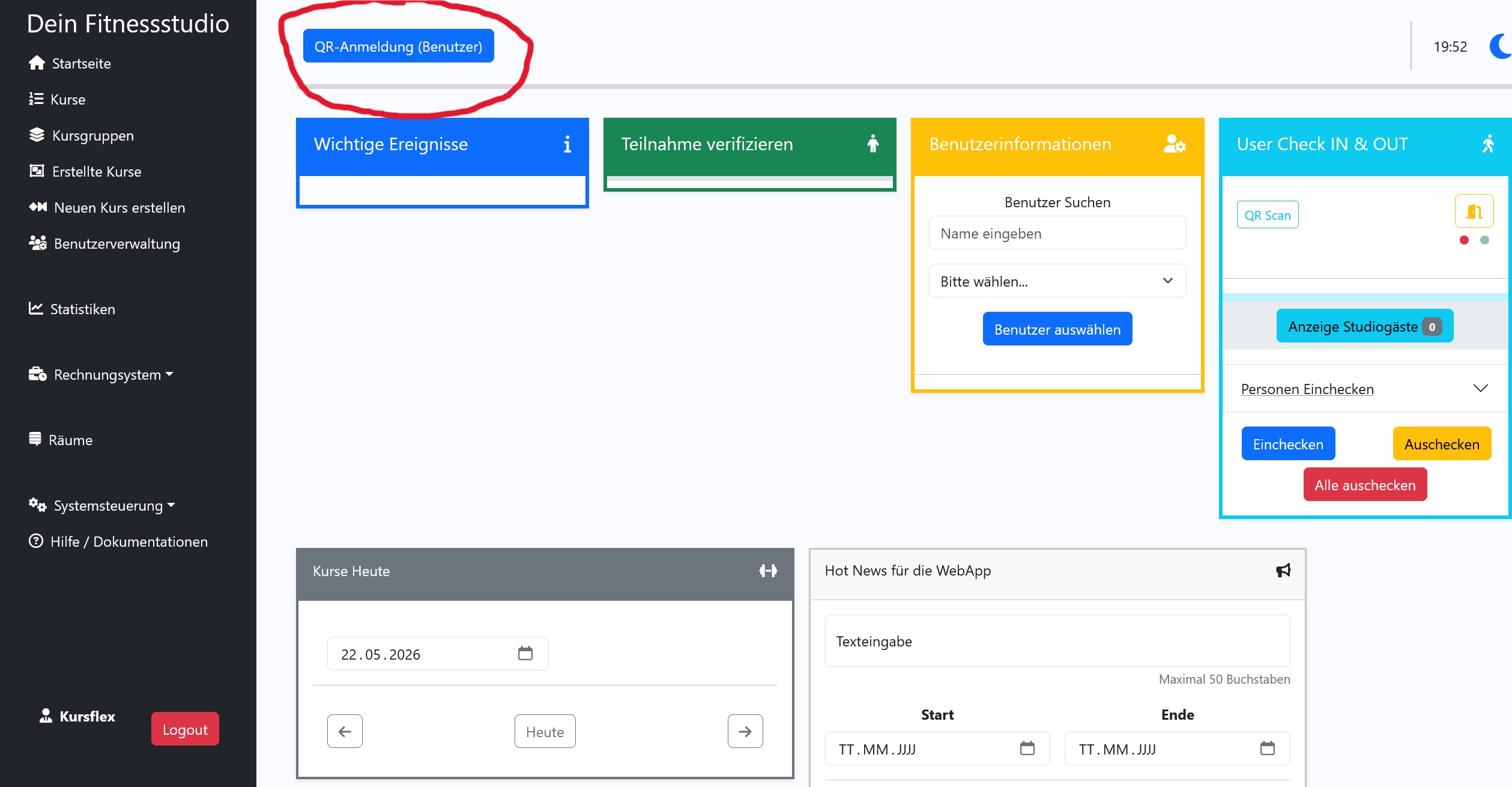
Task: Click the gears icon beside Systemsteuerung
Action: coord(38,505)
